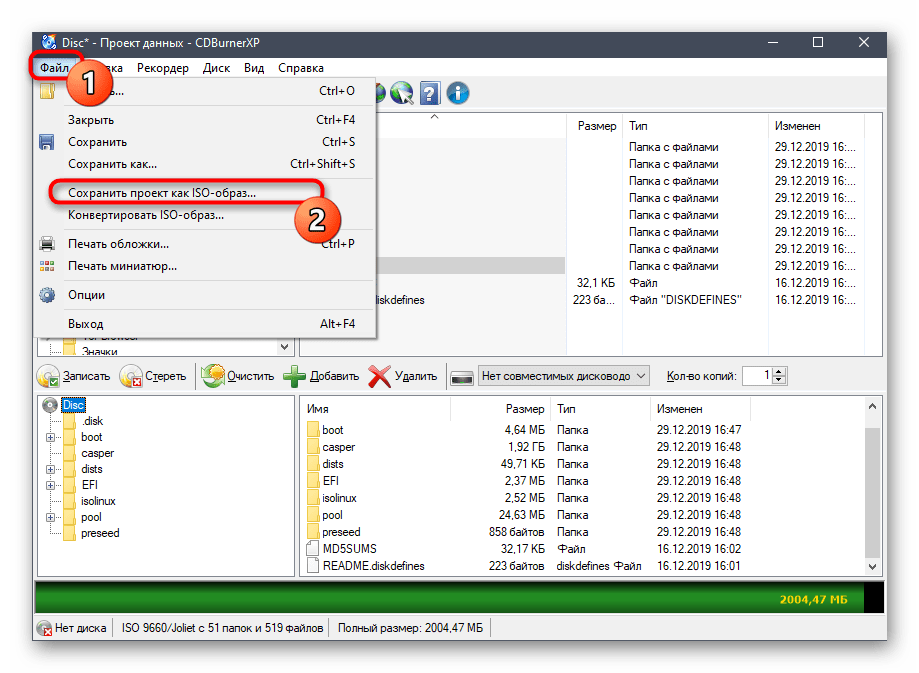Click the red X Удалить button
Screen dimensions: 919x673
click(403, 376)
